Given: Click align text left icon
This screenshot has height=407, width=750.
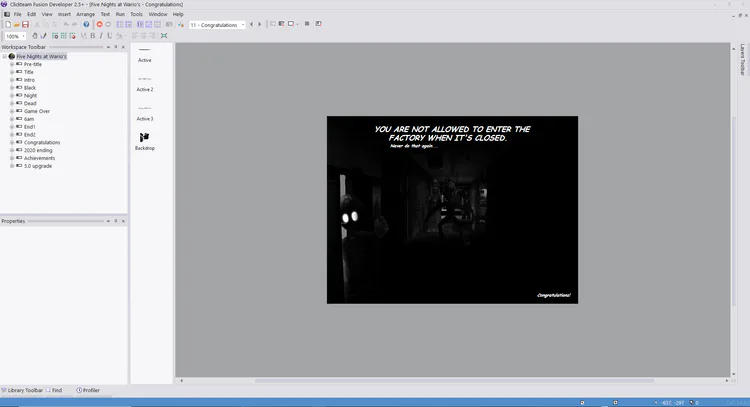Looking at the screenshot, I should (135, 36).
